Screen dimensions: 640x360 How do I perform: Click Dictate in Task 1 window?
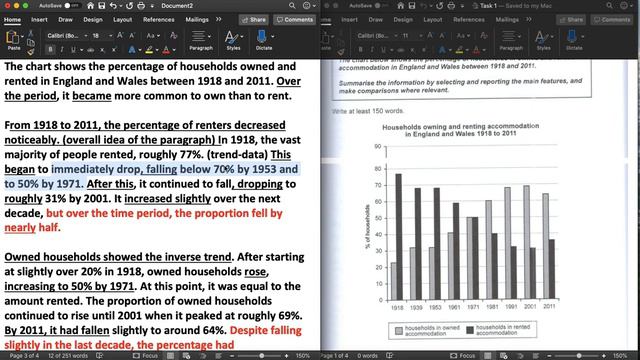pyautogui.click(x=574, y=40)
